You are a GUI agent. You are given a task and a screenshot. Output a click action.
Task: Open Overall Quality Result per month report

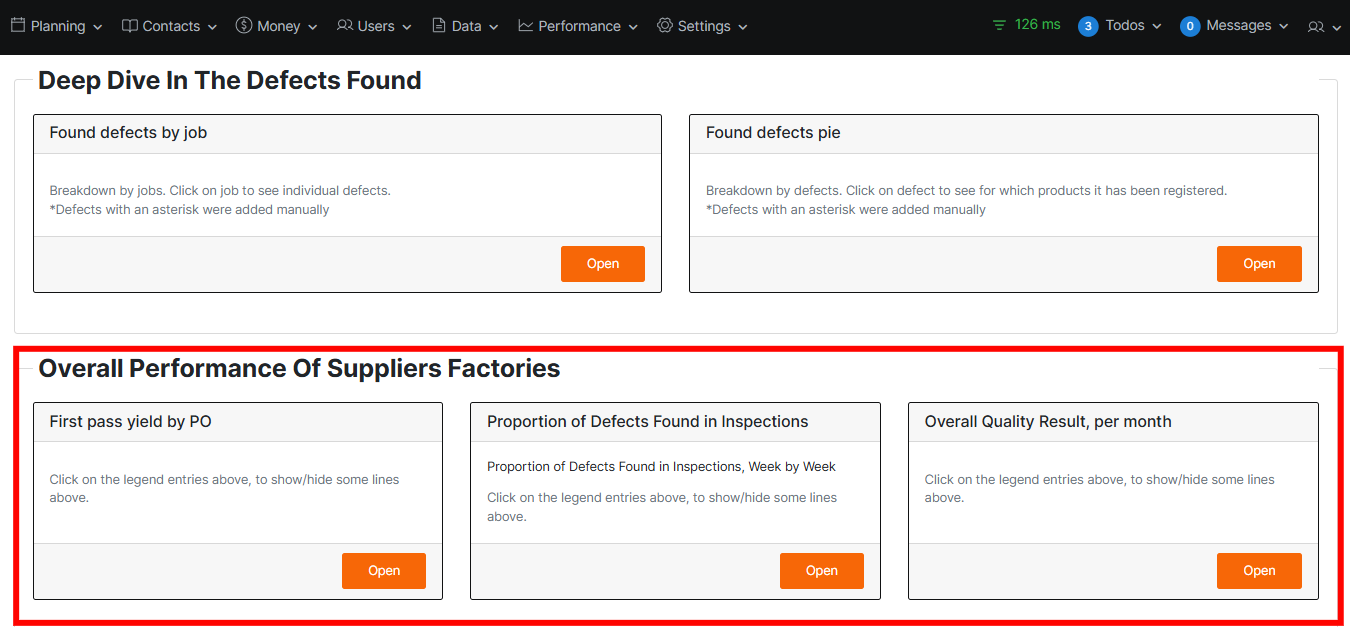1258,571
